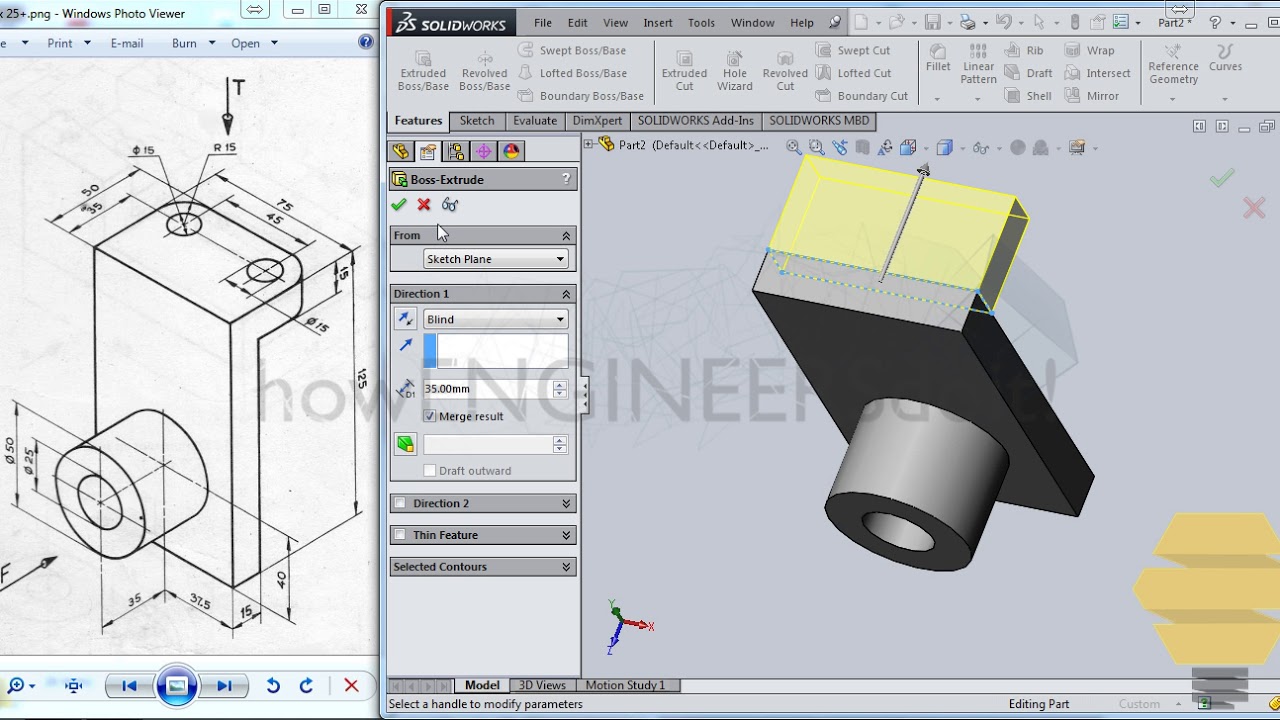Open the Insert menu
Screen dimensions: 1280x720
click(x=658, y=22)
